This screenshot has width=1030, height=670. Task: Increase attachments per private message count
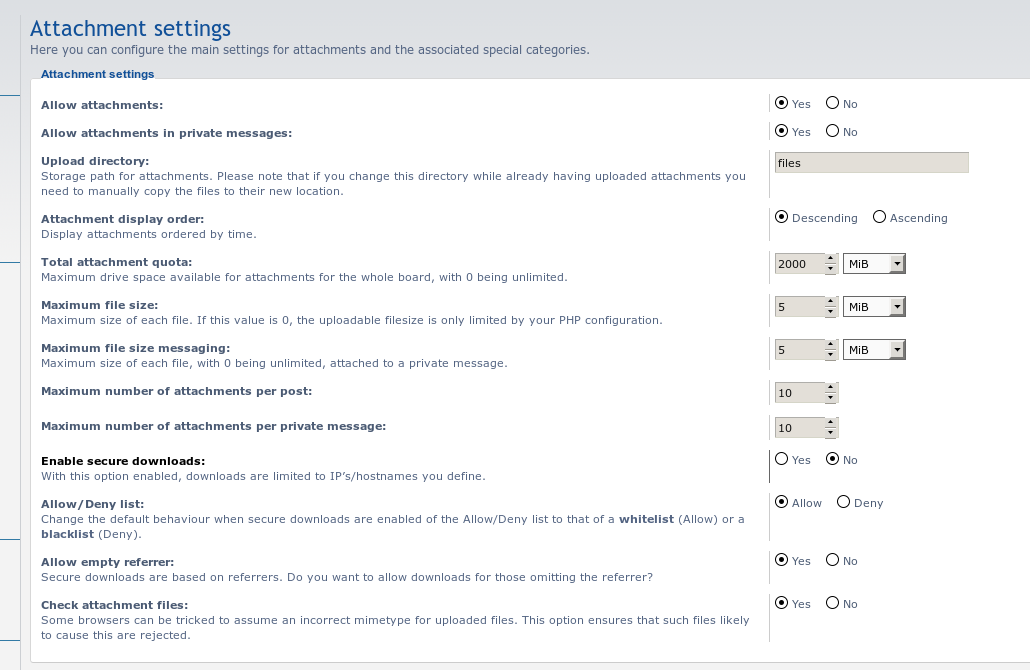831,422
